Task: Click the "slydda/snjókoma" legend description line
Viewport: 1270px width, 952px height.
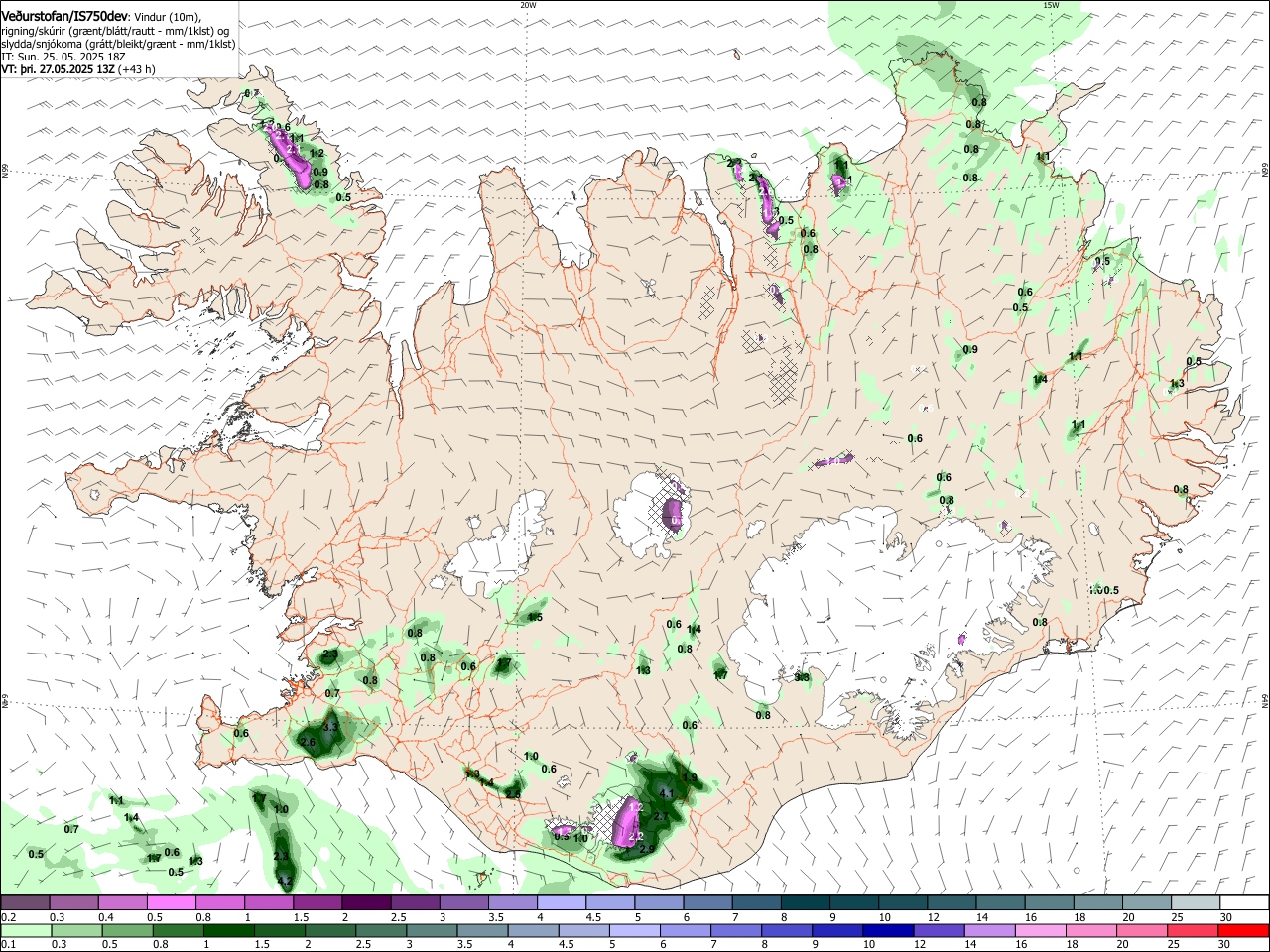Action: click(x=119, y=44)
